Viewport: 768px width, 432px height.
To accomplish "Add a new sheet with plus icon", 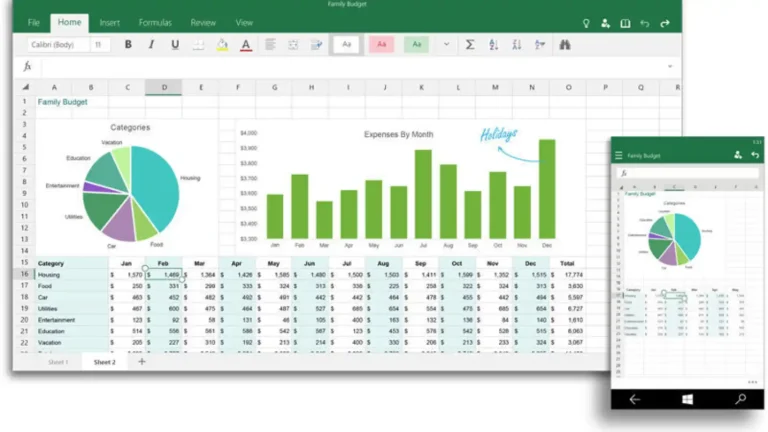I will (x=142, y=361).
